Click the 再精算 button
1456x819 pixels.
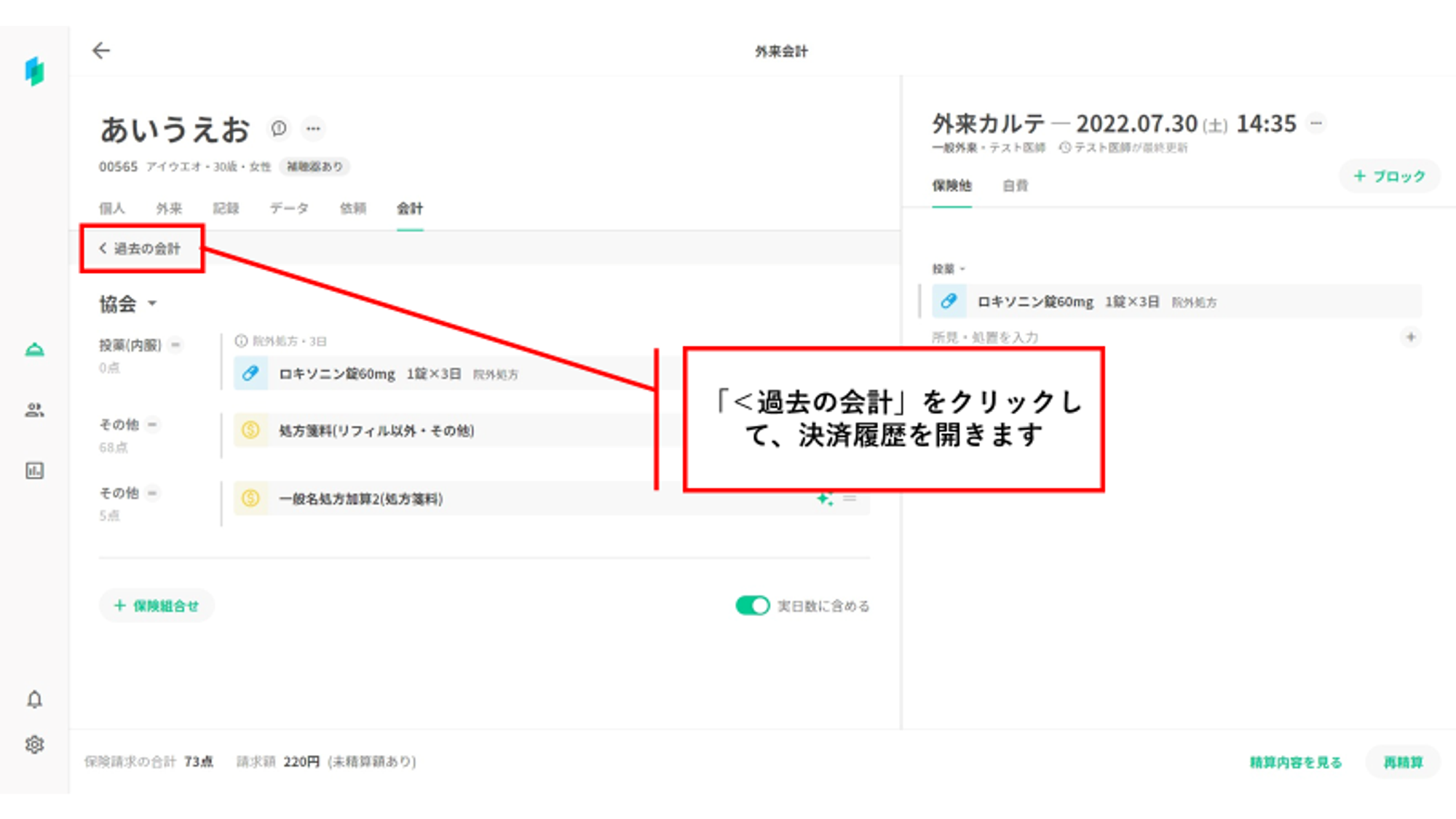pos(1402,762)
